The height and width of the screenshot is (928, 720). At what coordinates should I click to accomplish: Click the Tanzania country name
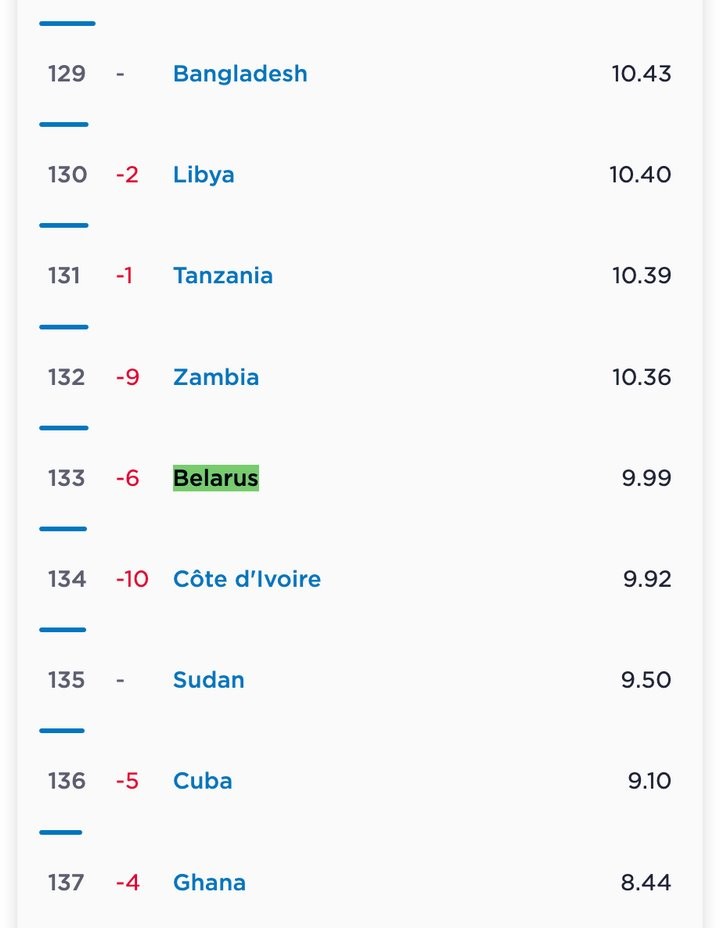tap(223, 276)
